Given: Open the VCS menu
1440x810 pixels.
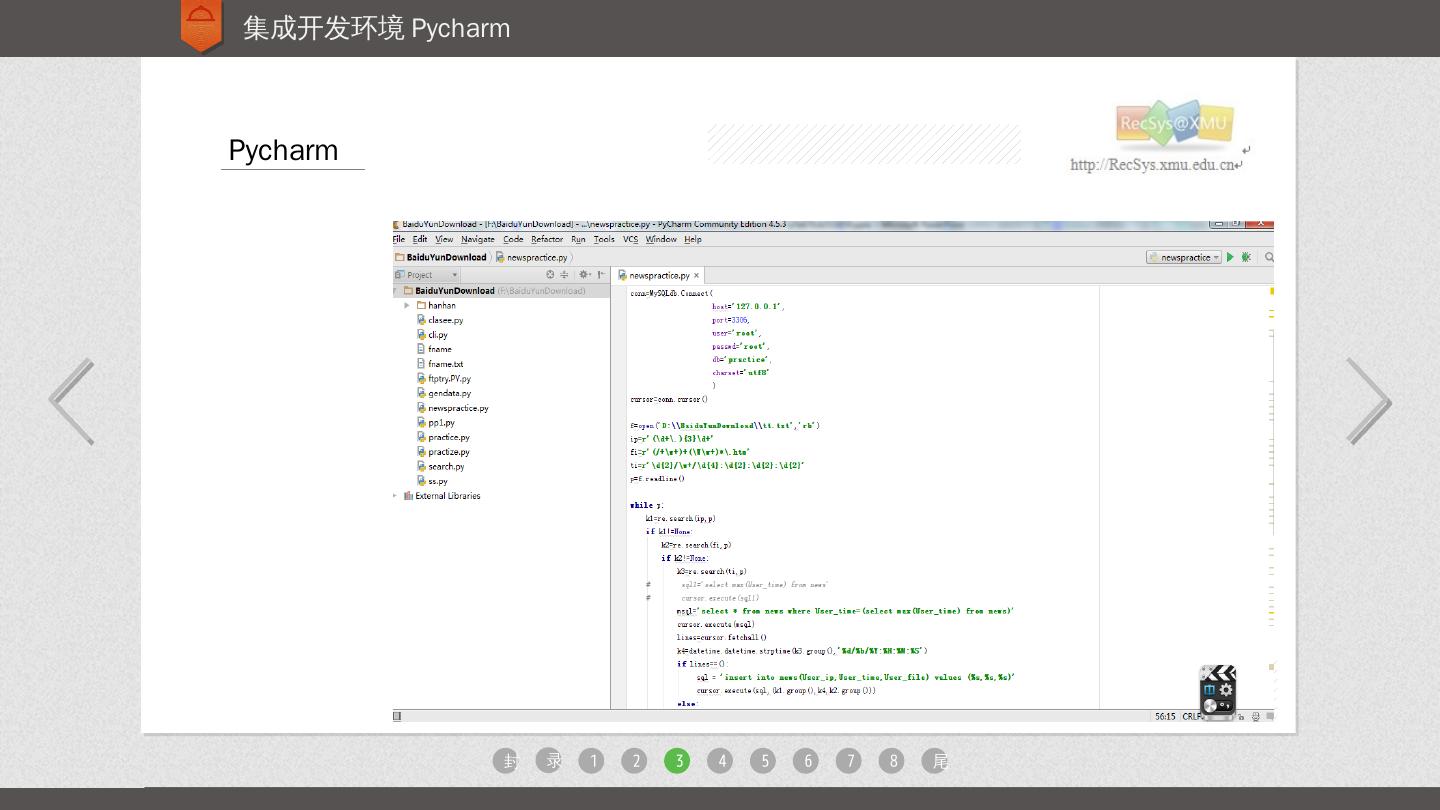Looking at the screenshot, I should [630, 239].
